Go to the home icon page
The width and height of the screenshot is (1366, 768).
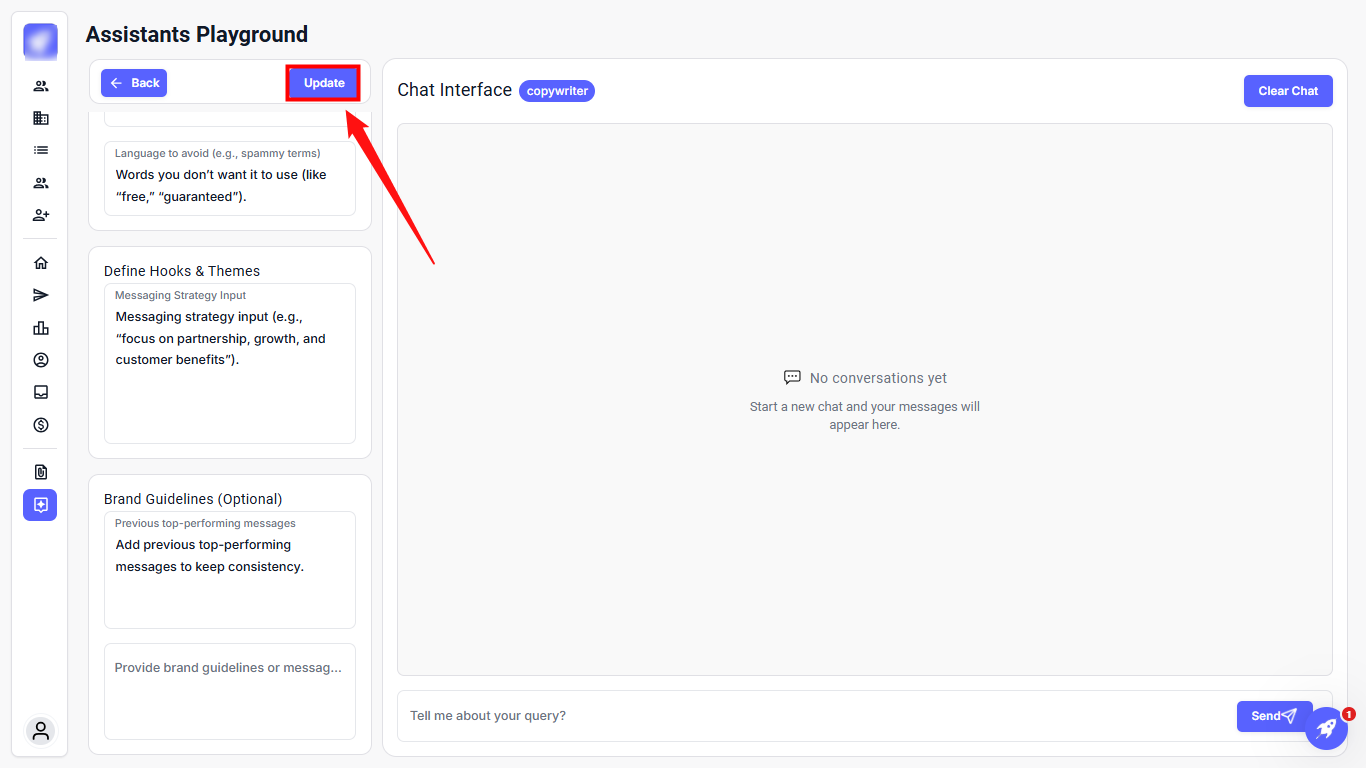(x=41, y=263)
